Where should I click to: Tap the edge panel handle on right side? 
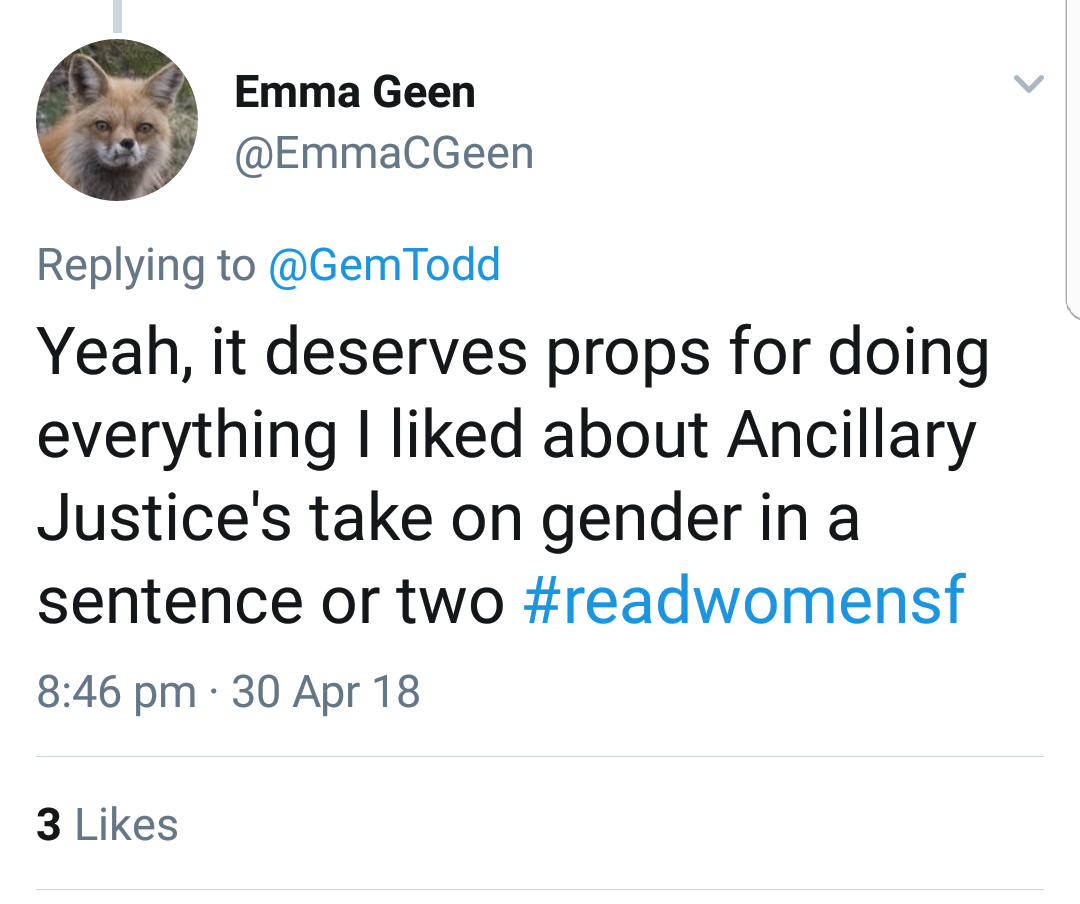[1072, 160]
